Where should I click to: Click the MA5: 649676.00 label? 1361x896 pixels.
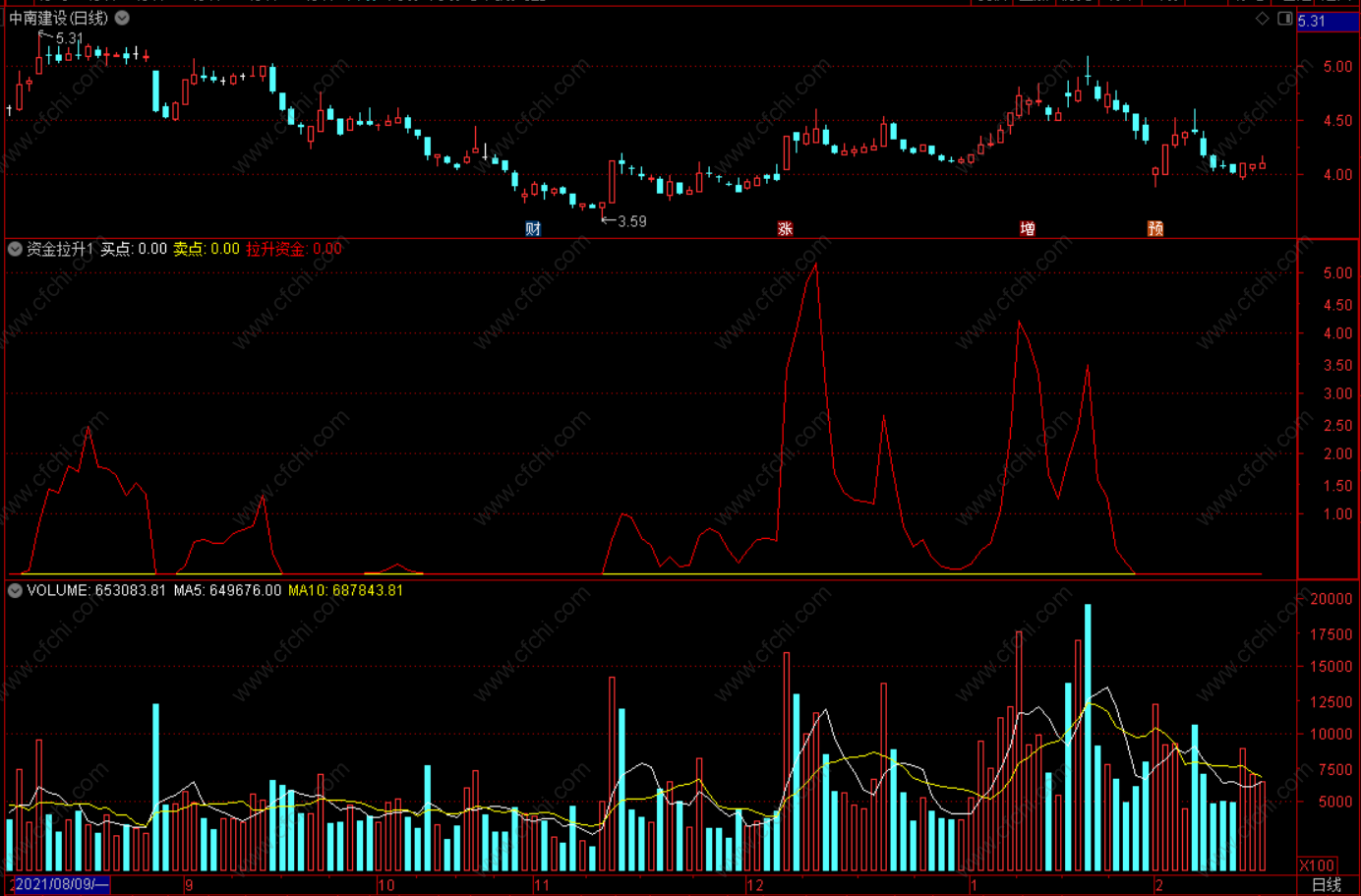tap(227, 590)
